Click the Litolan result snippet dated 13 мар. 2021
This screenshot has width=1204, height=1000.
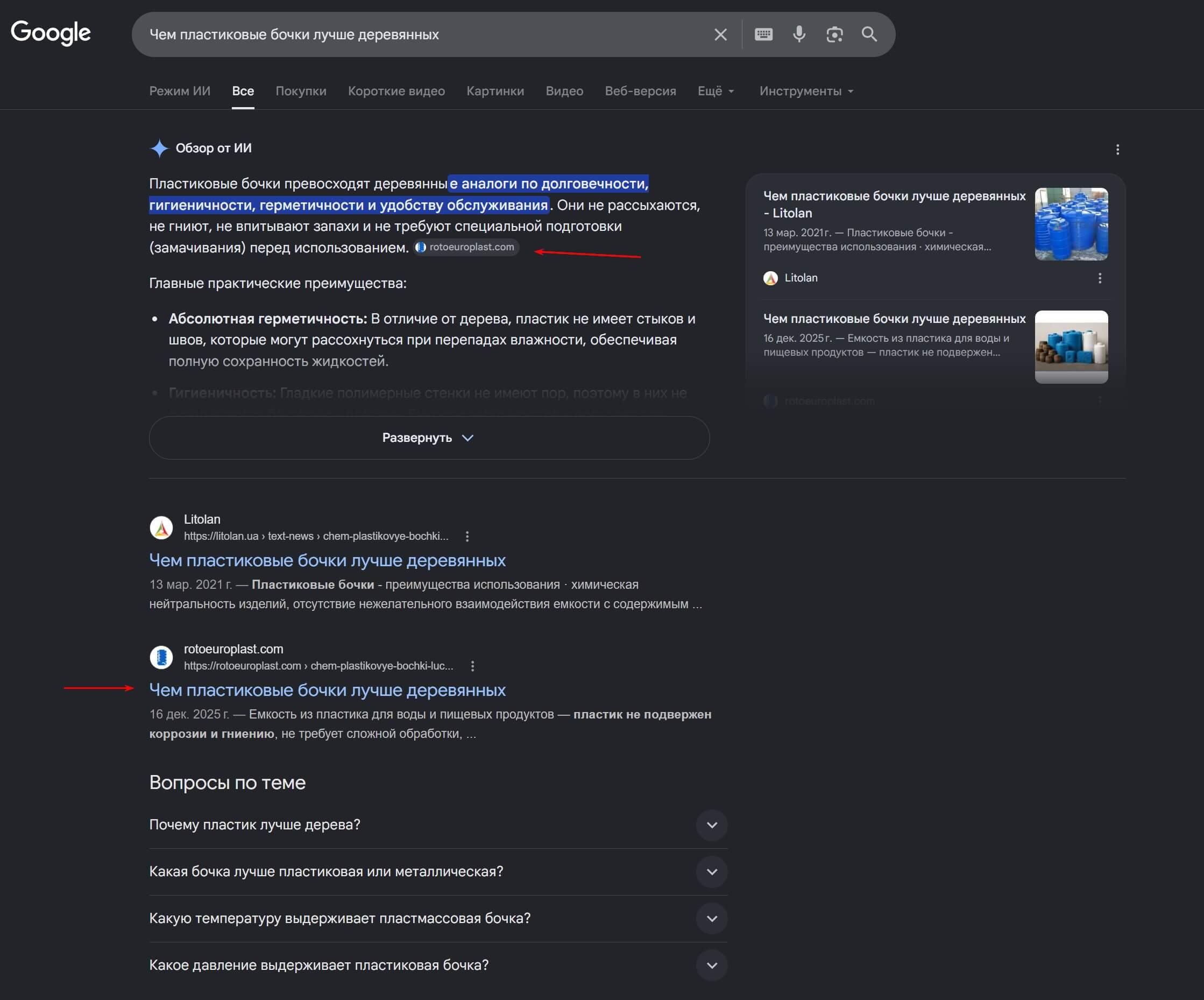[426, 594]
